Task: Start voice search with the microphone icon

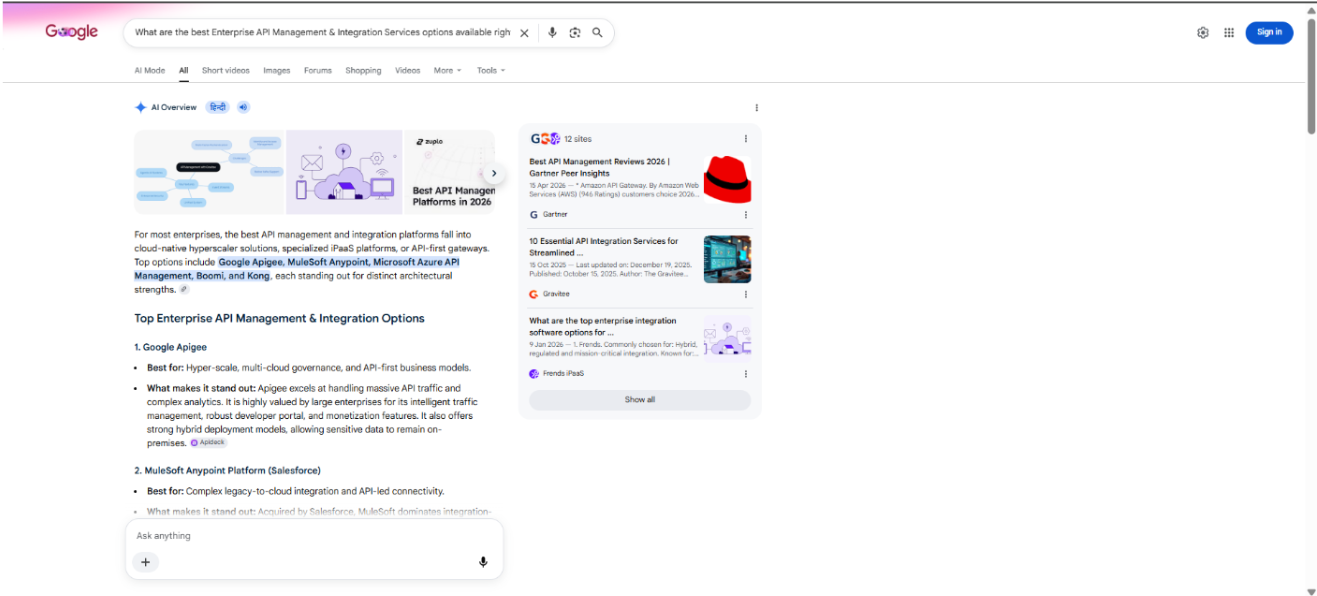Action: (x=552, y=33)
